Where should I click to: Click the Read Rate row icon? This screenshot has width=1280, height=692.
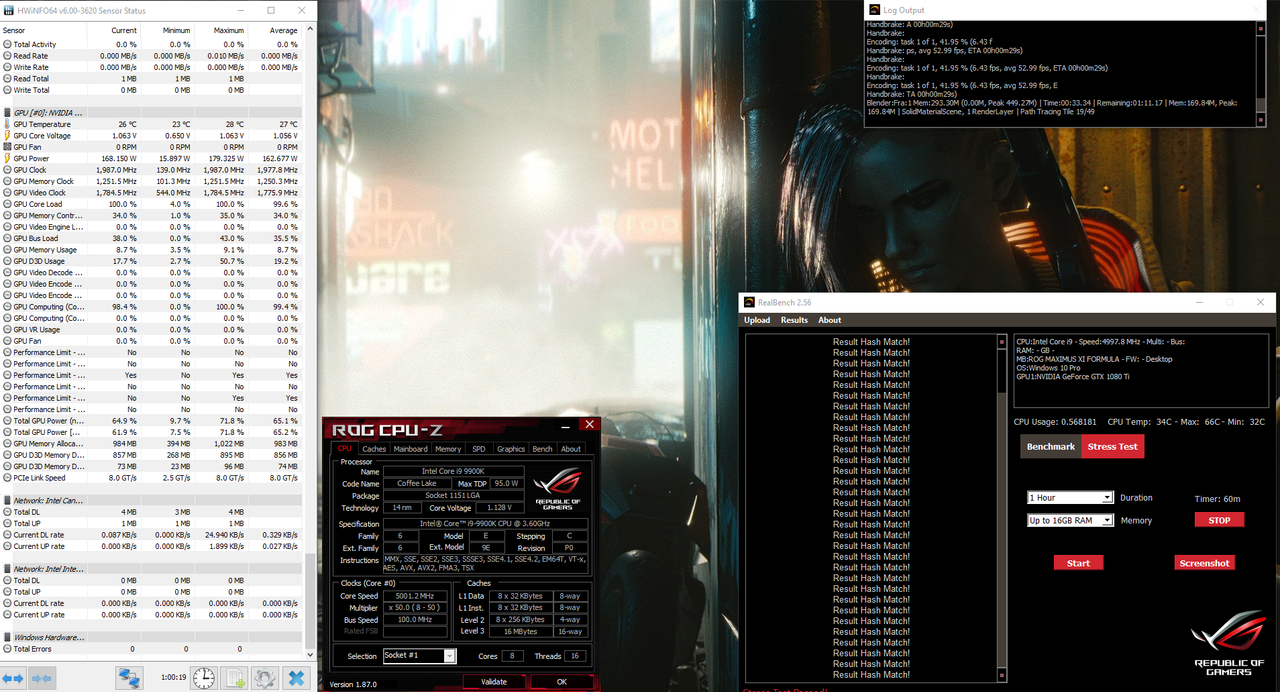8,56
